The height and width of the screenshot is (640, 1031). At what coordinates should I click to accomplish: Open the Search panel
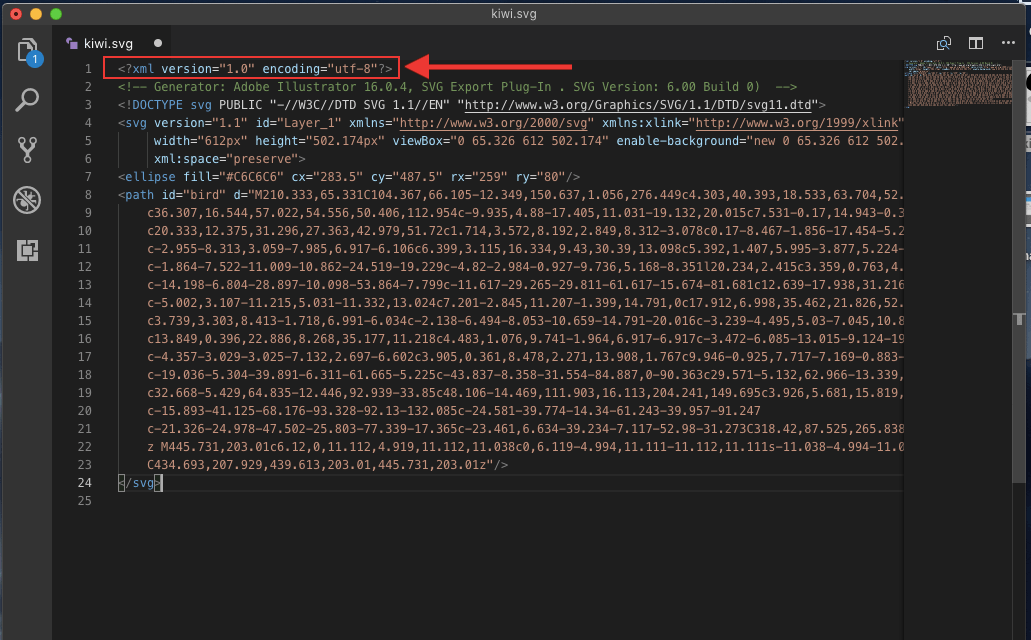click(27, 100)
